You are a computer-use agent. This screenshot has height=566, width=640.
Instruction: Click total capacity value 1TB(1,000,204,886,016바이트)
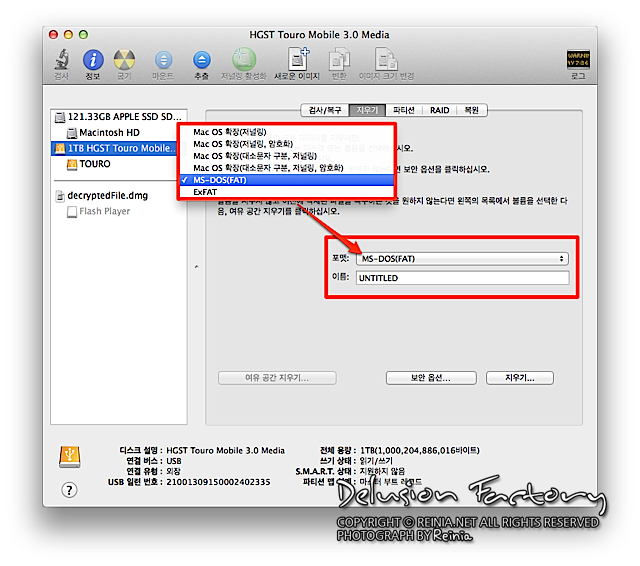point(420,451)
